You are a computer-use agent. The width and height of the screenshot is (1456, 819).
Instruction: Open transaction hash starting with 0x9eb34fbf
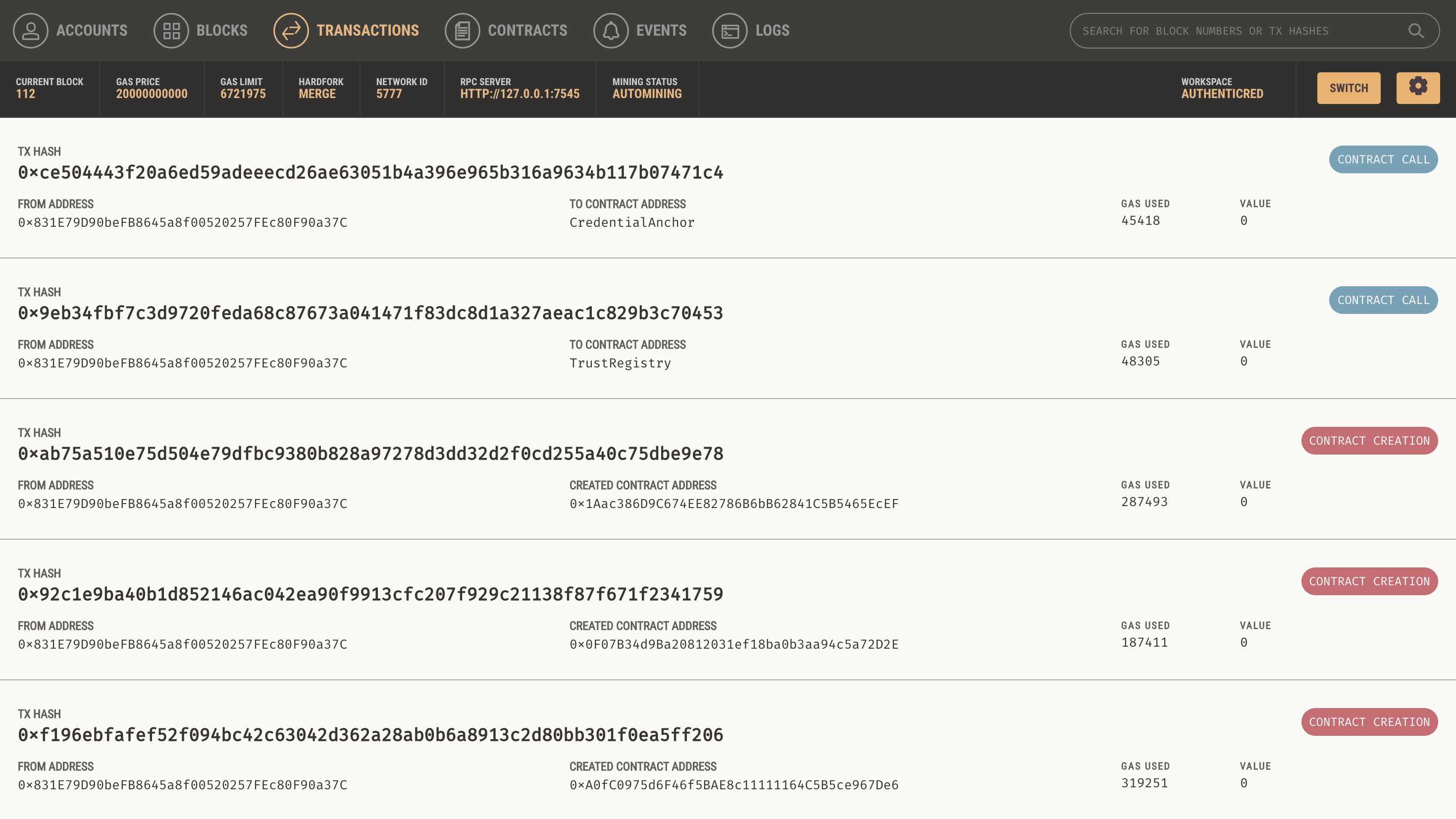(x=370, y=313)
